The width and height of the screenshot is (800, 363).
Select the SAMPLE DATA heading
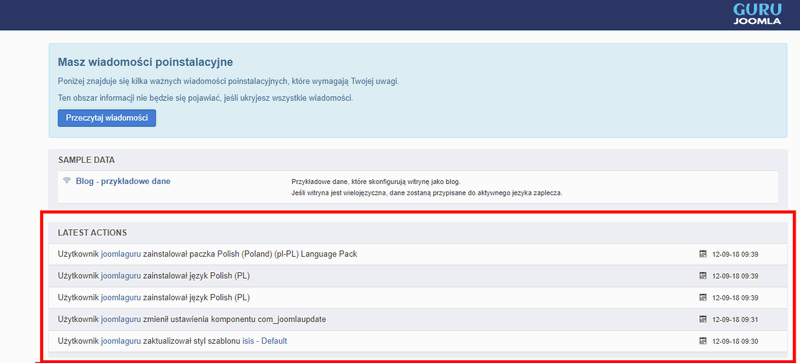[86, 160]
